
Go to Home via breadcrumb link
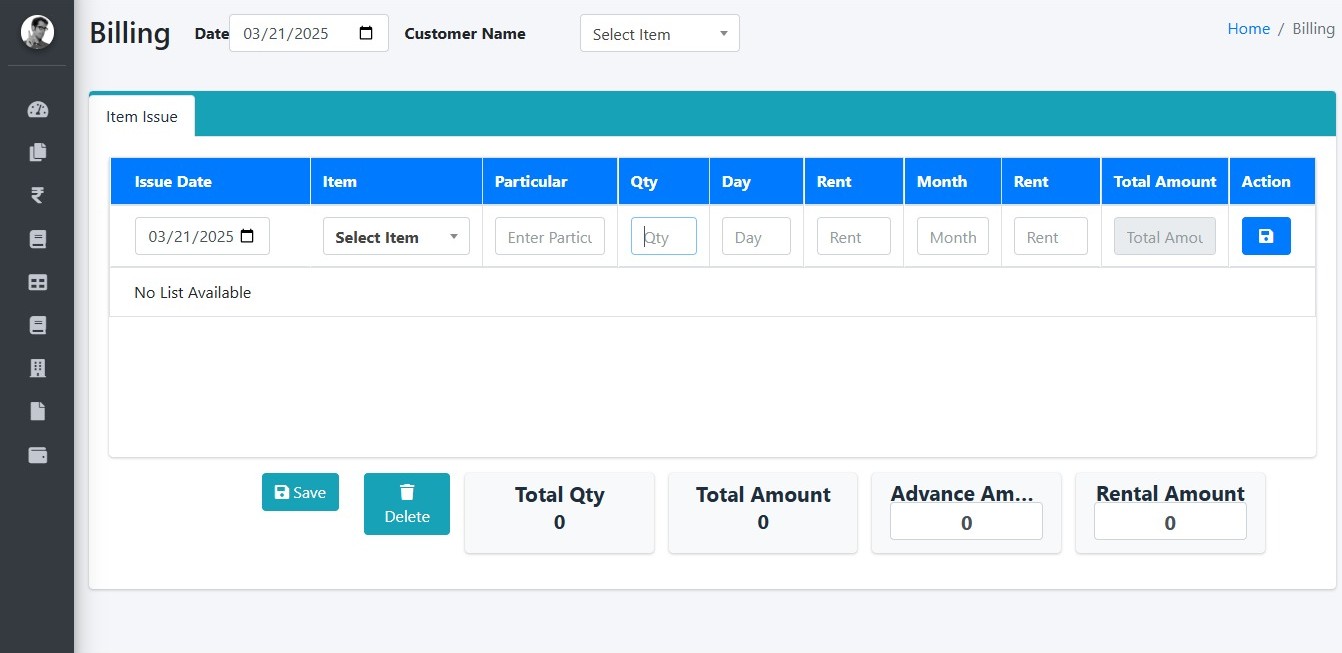(x=1248, y=29)
